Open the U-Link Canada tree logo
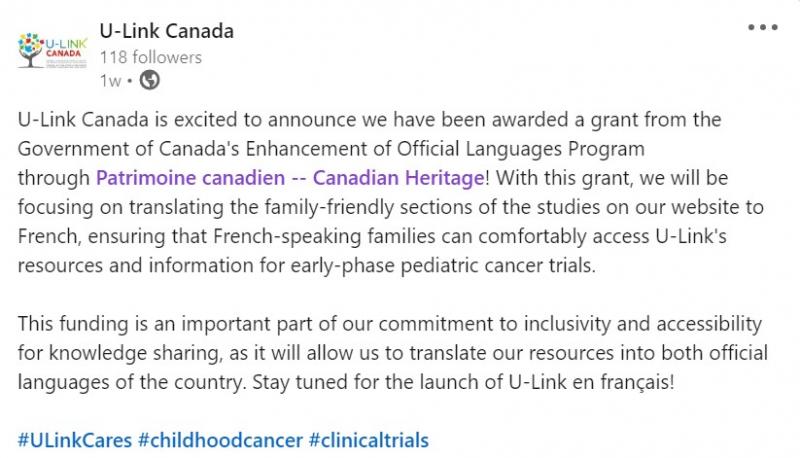 pos(52,50)
